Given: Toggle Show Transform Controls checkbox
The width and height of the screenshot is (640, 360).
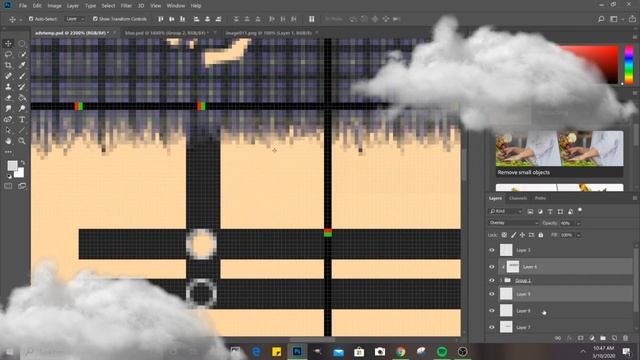Looking at the screenshot, I should click(x=95, y=19).
